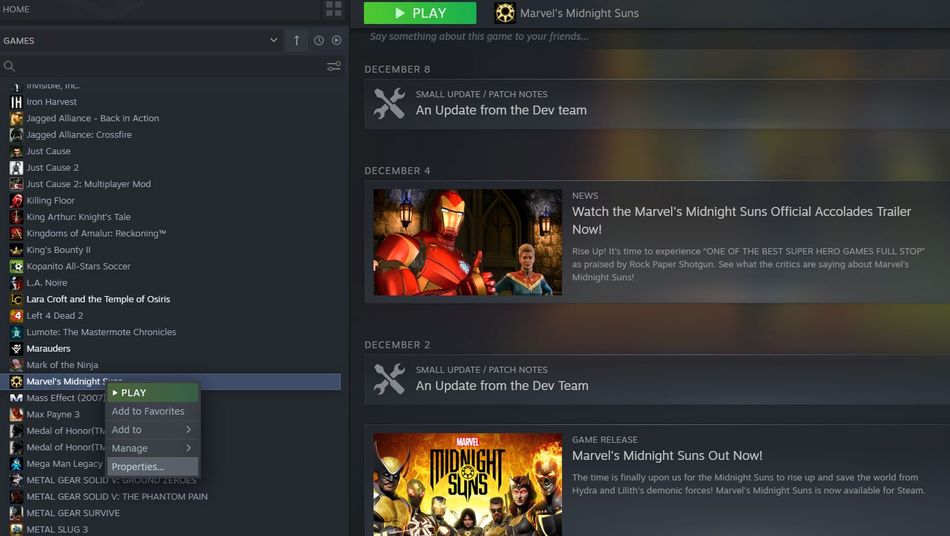Screen dimensions: 950x536
Task: Select PLAY in the context menu
Action: click(152, 392)
